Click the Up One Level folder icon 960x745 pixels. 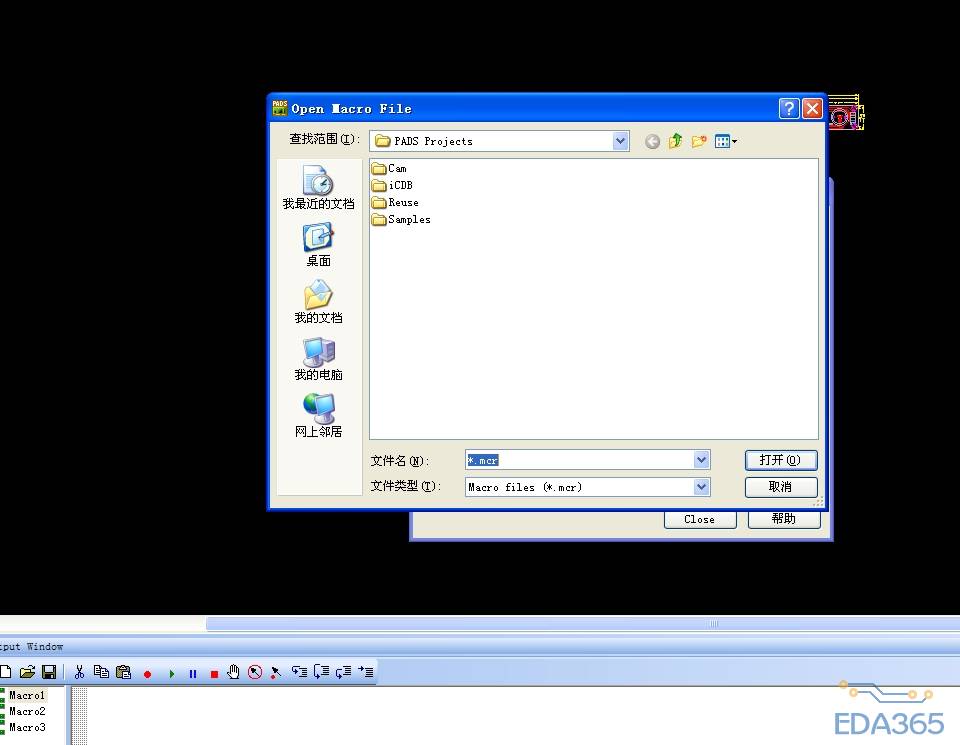675,141
